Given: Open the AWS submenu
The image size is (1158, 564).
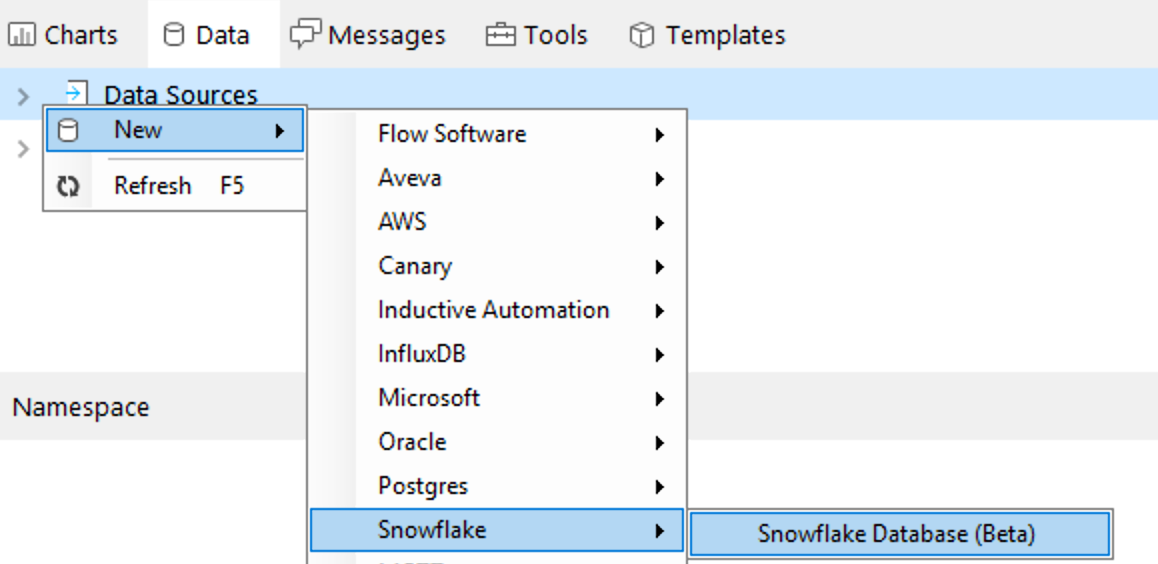Looking at the screenshot, I should [x=498, y=222].
